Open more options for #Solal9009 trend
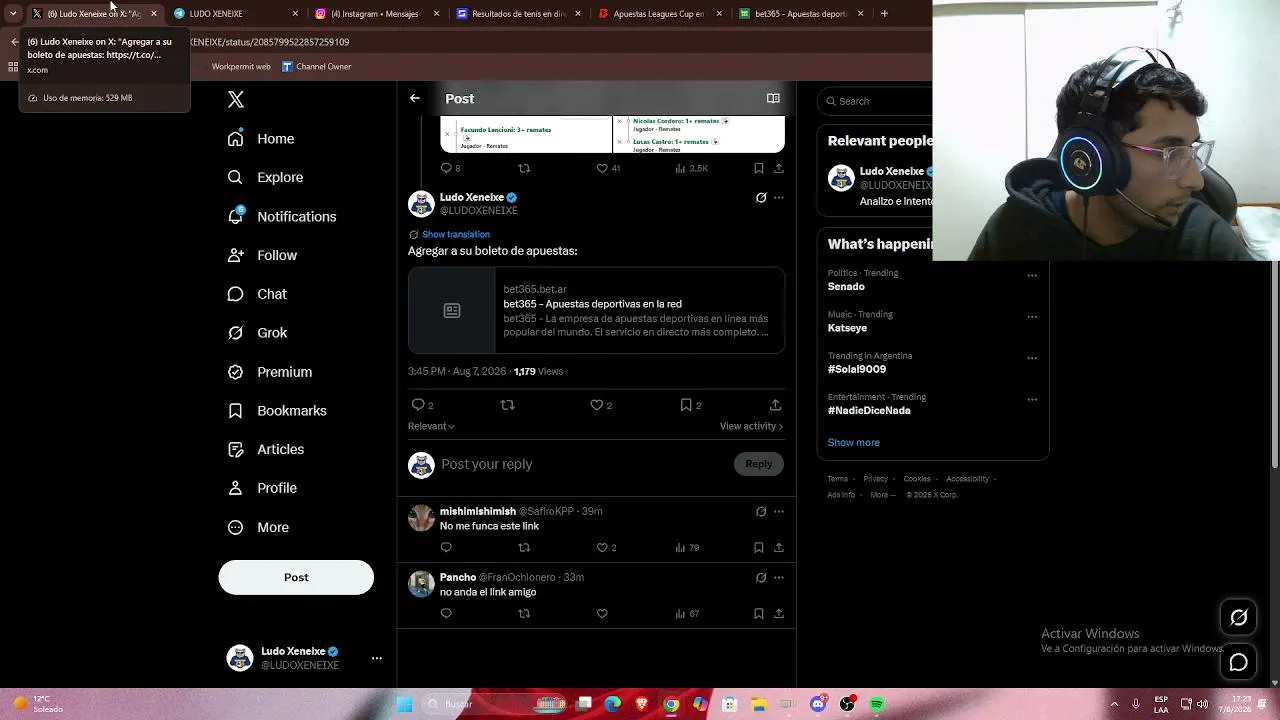This screenshot has width=1280, height=720. (1032, 358)
